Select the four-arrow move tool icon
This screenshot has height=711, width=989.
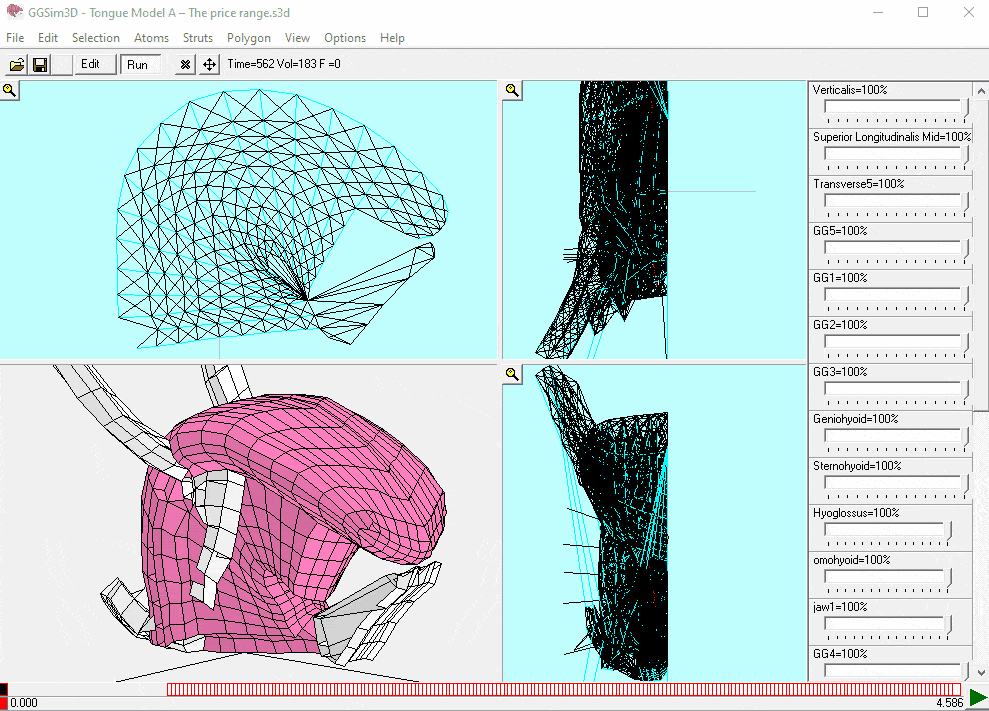pyautogui.click(x=209, y=65)
